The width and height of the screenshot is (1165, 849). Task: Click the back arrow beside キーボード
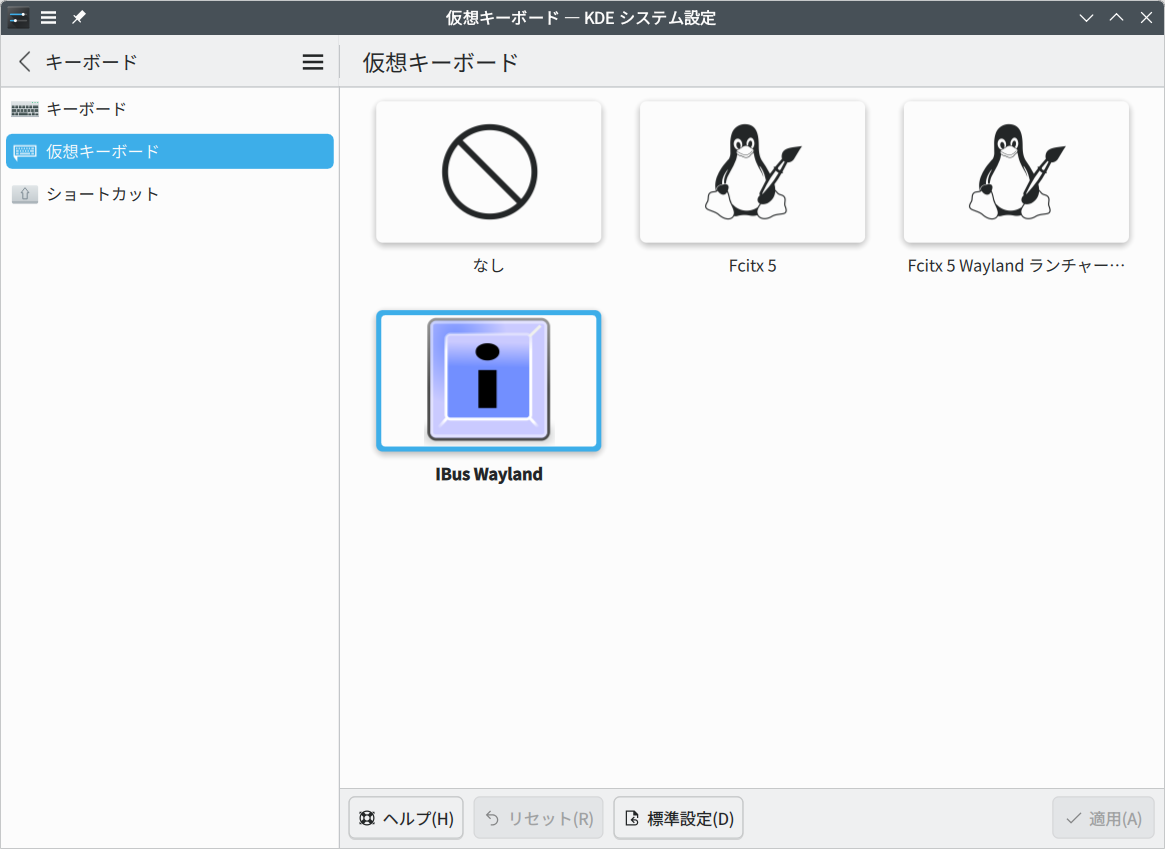25,62
